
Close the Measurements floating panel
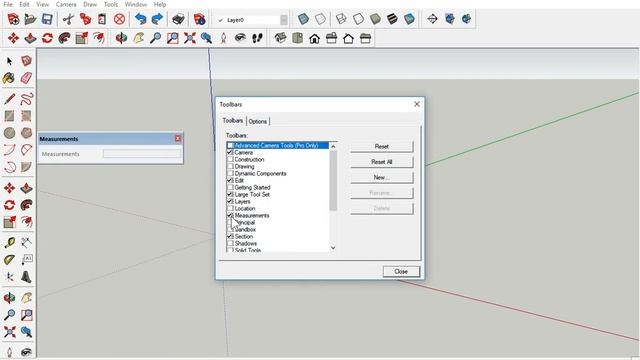178,138
